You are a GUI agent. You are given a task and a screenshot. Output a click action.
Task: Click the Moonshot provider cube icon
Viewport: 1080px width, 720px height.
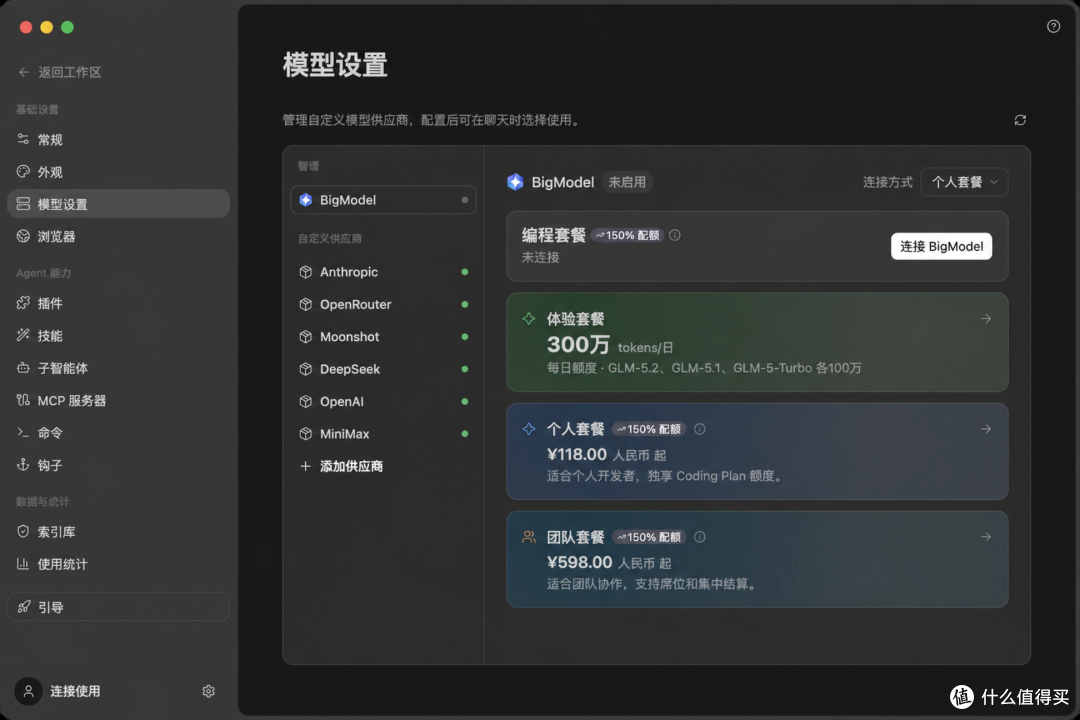(x=306, y=337)
